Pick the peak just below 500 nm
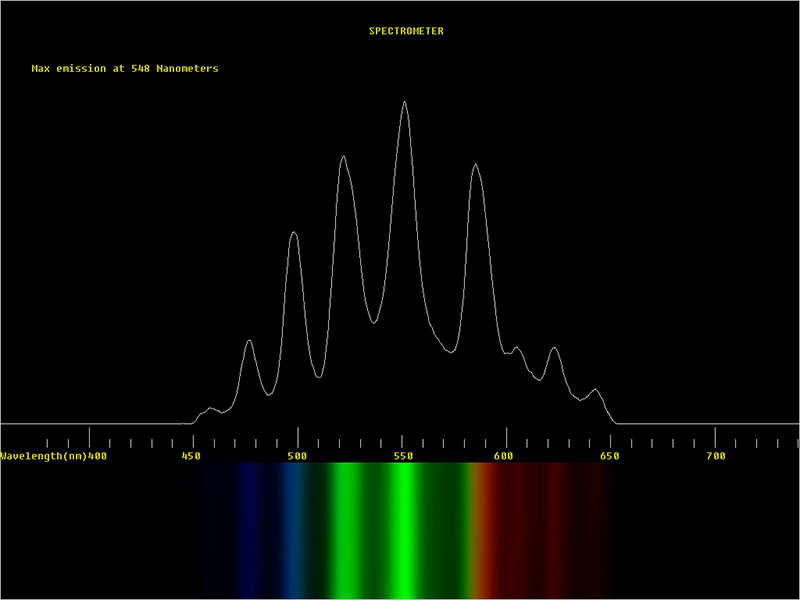 coord(294,233)
